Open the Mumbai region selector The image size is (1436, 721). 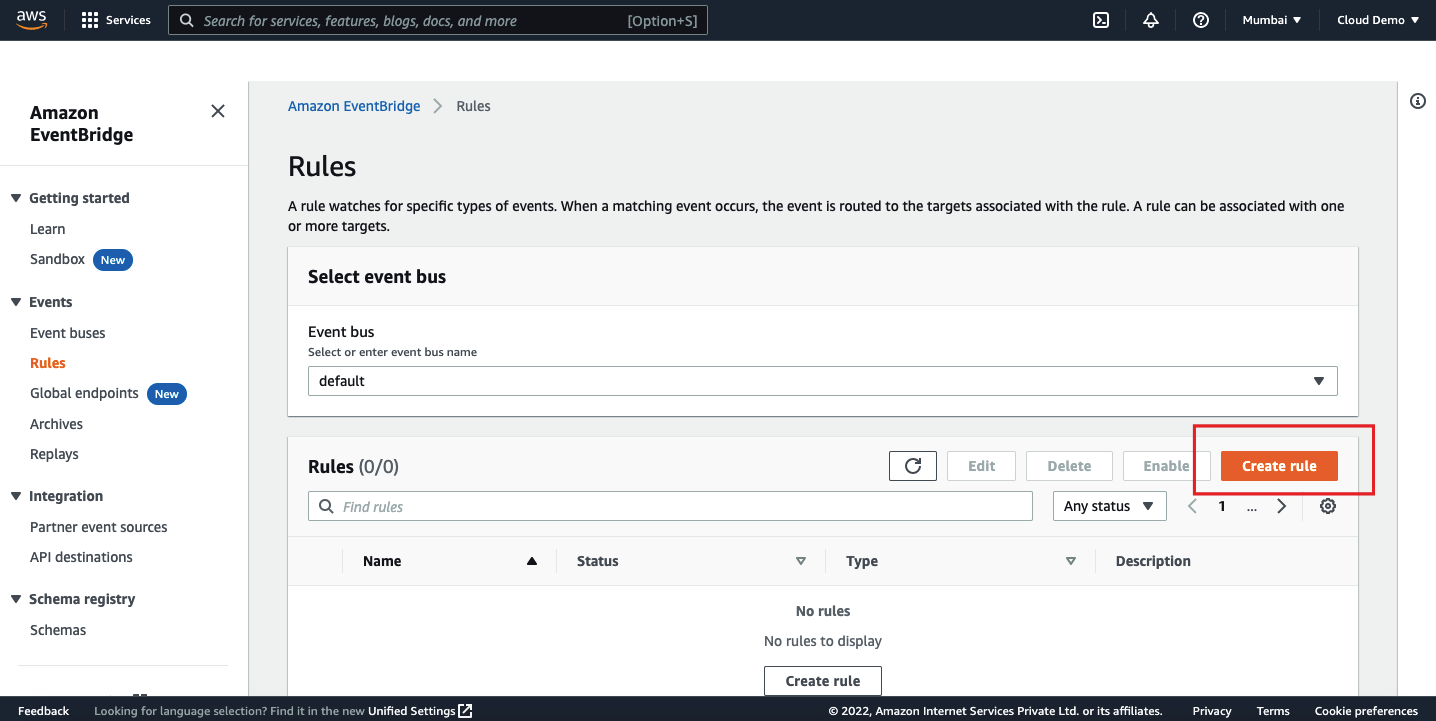click(x=1272, y=20)
